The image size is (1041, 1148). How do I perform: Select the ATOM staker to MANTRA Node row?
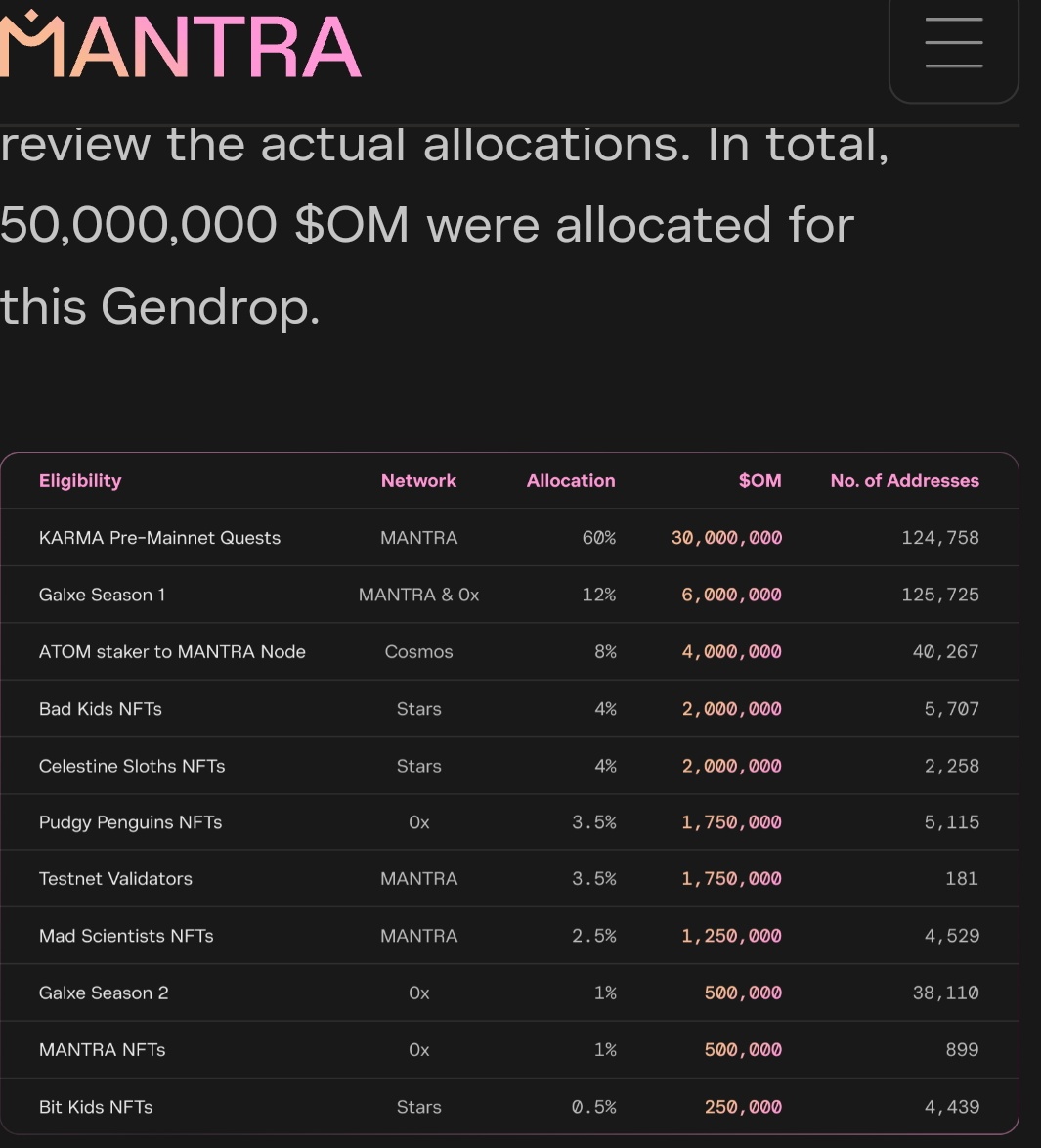(172, 651)
